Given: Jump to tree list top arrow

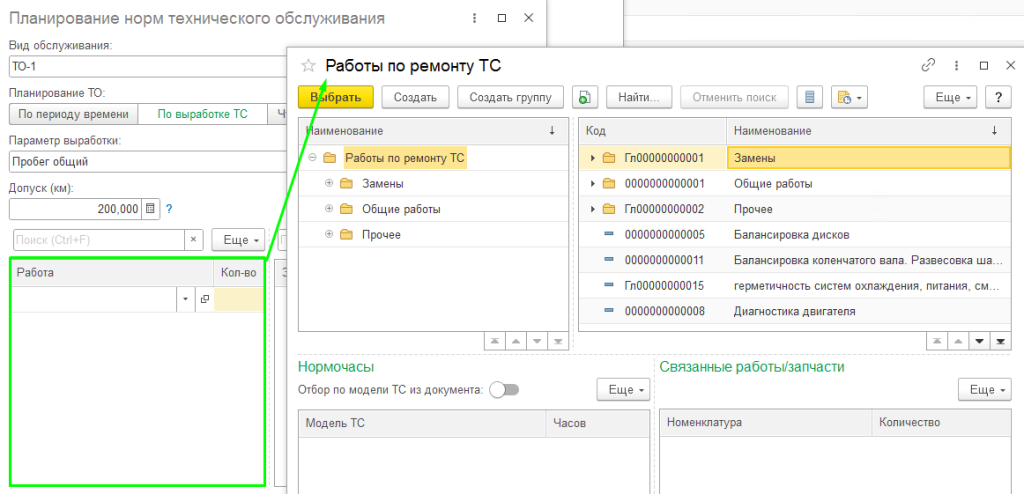Looking at the screenshot, I should (495, 341).
